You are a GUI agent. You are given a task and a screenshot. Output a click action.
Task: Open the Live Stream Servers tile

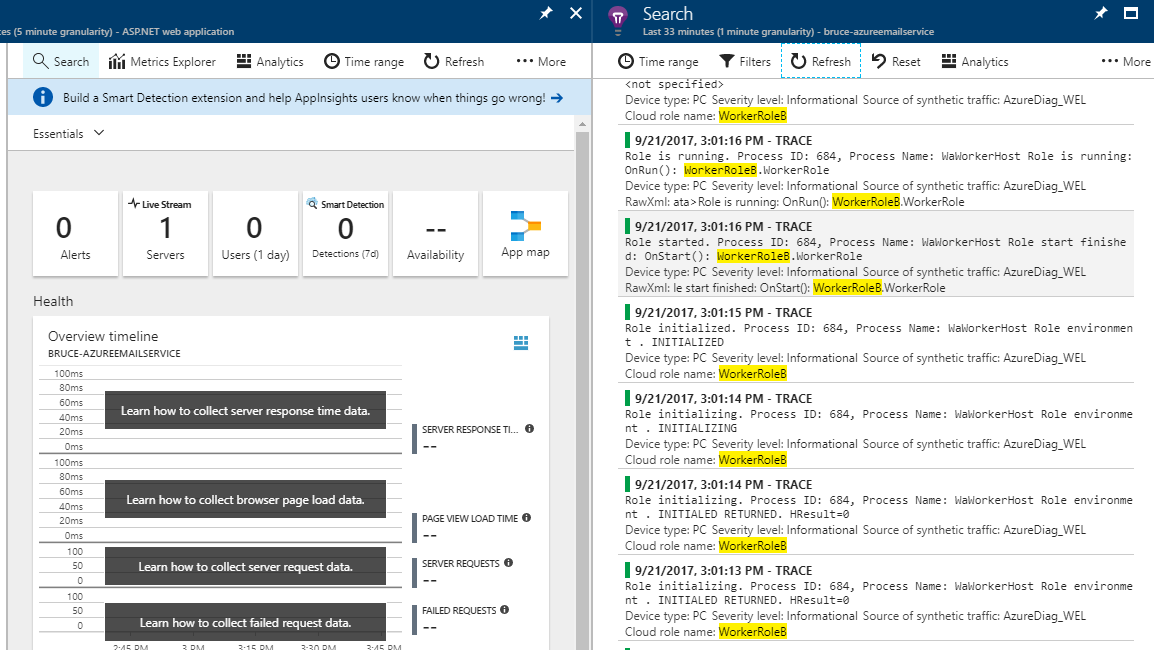pos(165,233)
